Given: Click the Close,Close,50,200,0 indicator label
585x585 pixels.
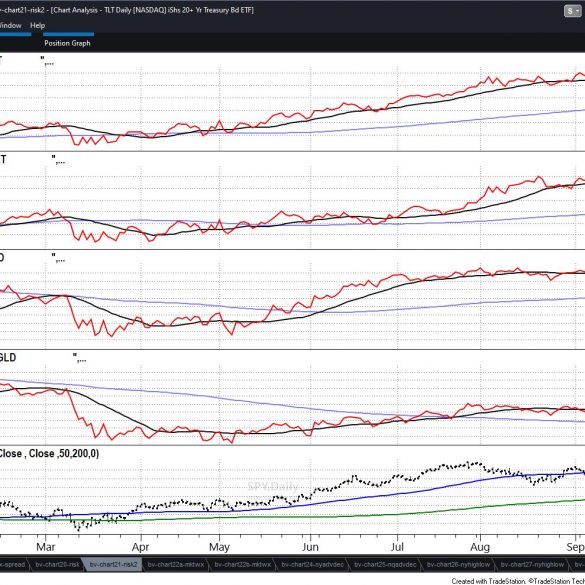Looking at the screenshot, I should tap(49, 453).
